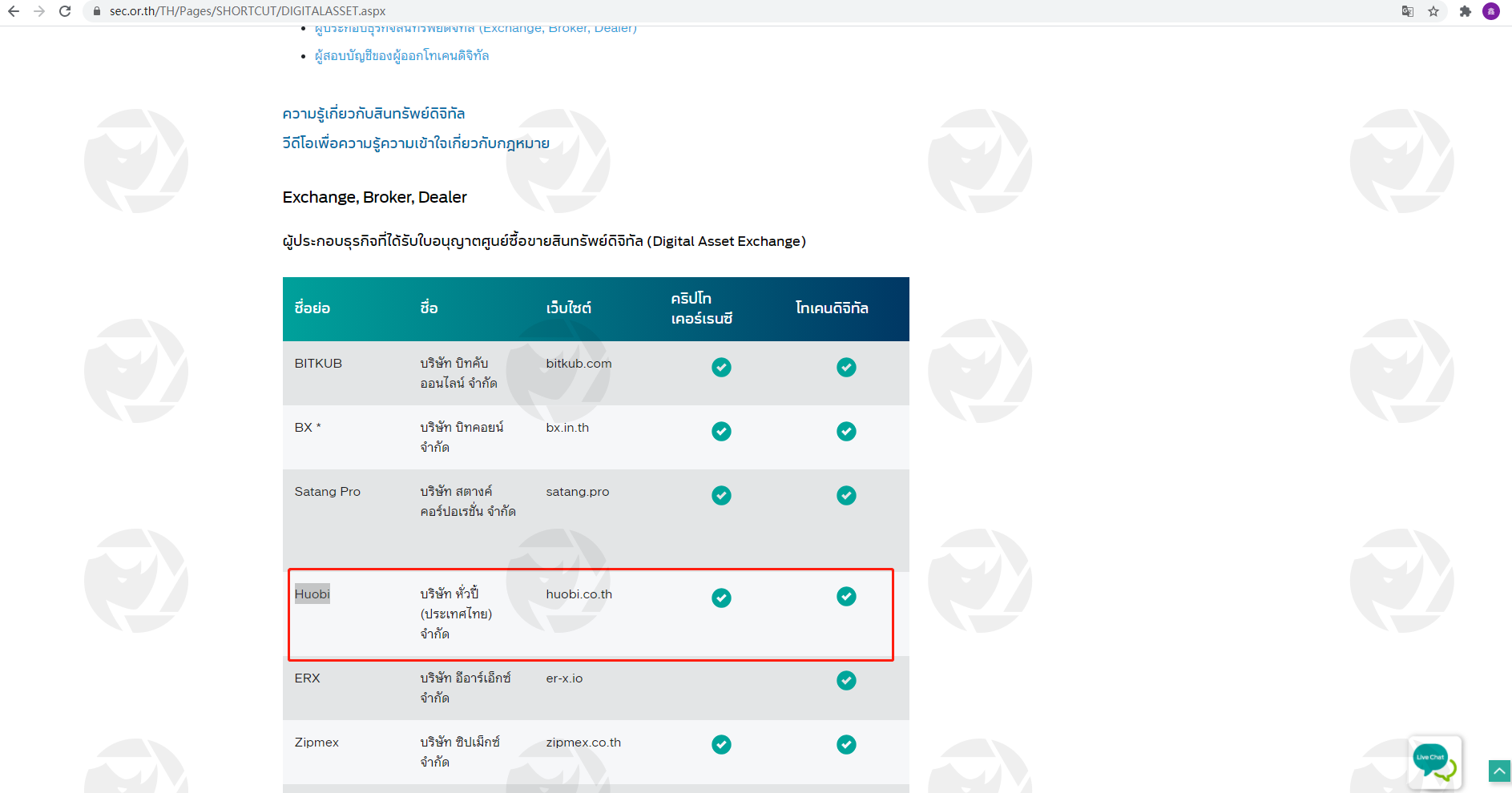1512x793 pixels.
Task: Click BITKUB cryptocurrency check mark
Action: [x=721, y=367]
